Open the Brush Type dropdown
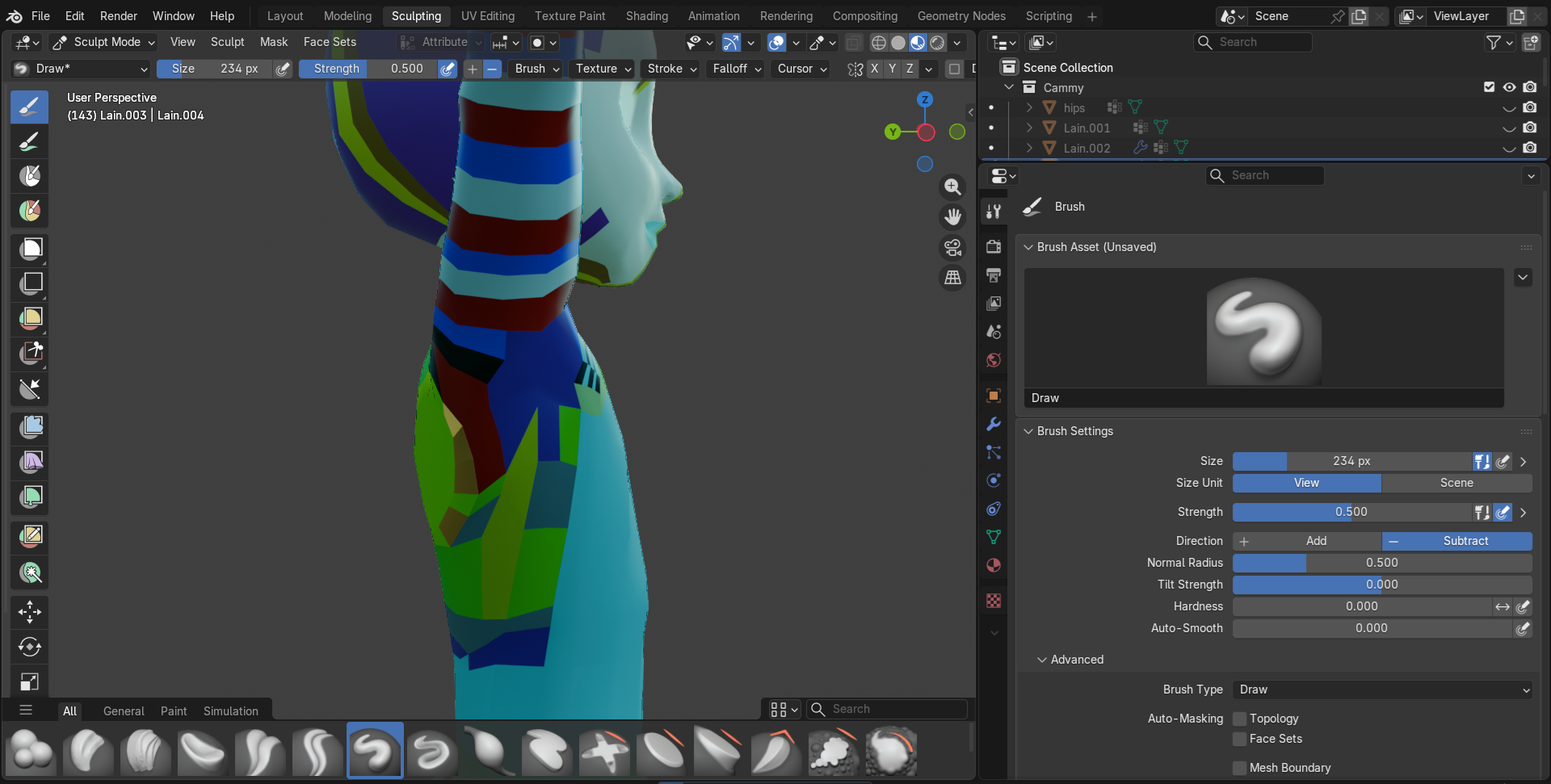The height and width of the screenshot is (784, 1551). point(1382,690)
